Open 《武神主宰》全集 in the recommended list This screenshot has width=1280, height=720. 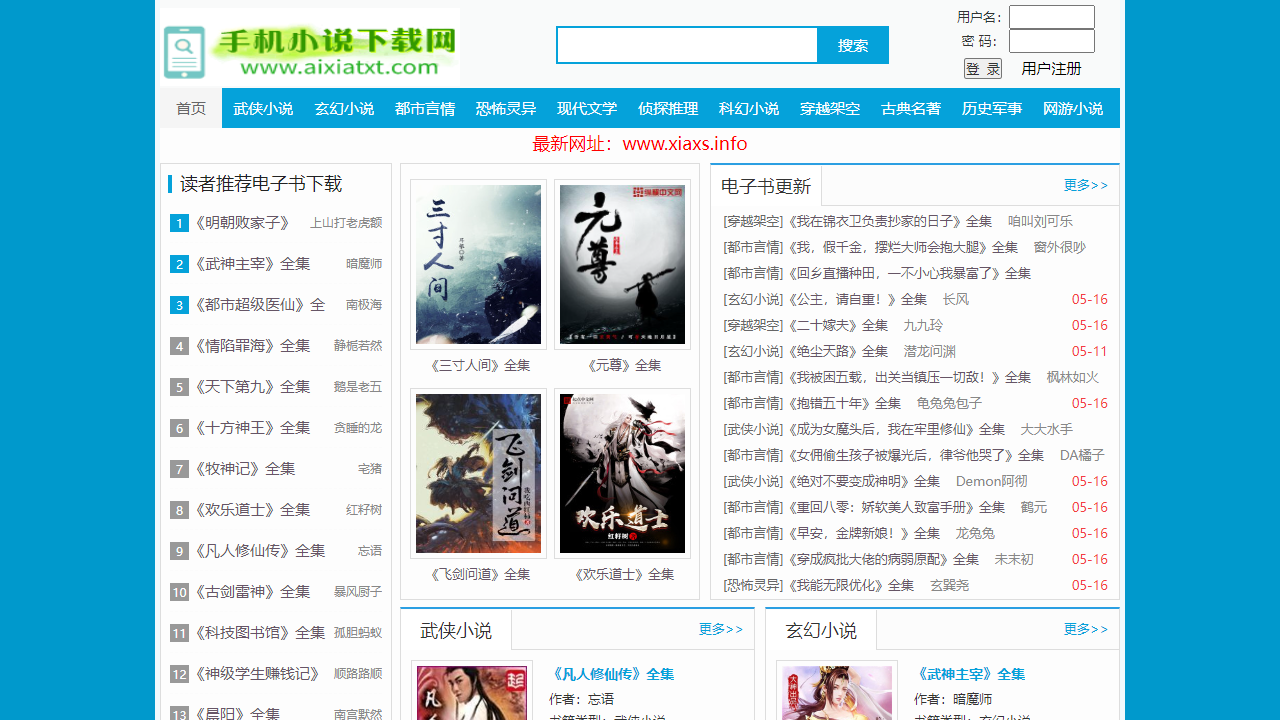pyautogui.click(x=252, y=264)
